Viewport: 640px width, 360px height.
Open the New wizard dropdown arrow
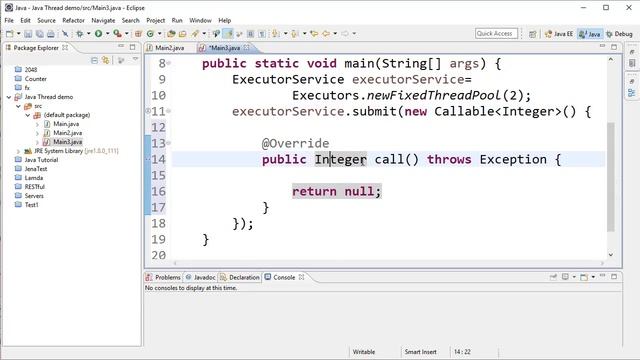tap(19, 34)
